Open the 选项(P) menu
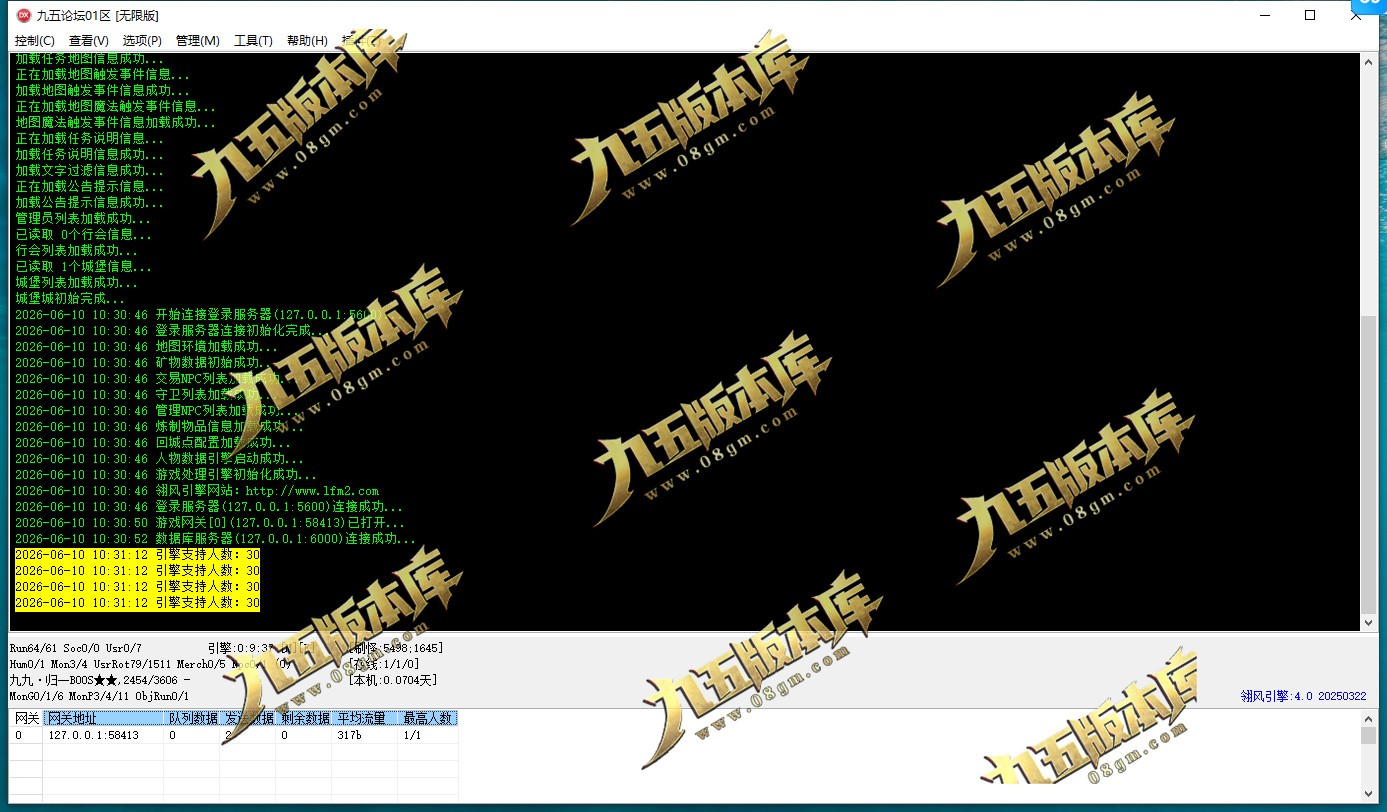The image size is (1387, 812). [142, 41]
